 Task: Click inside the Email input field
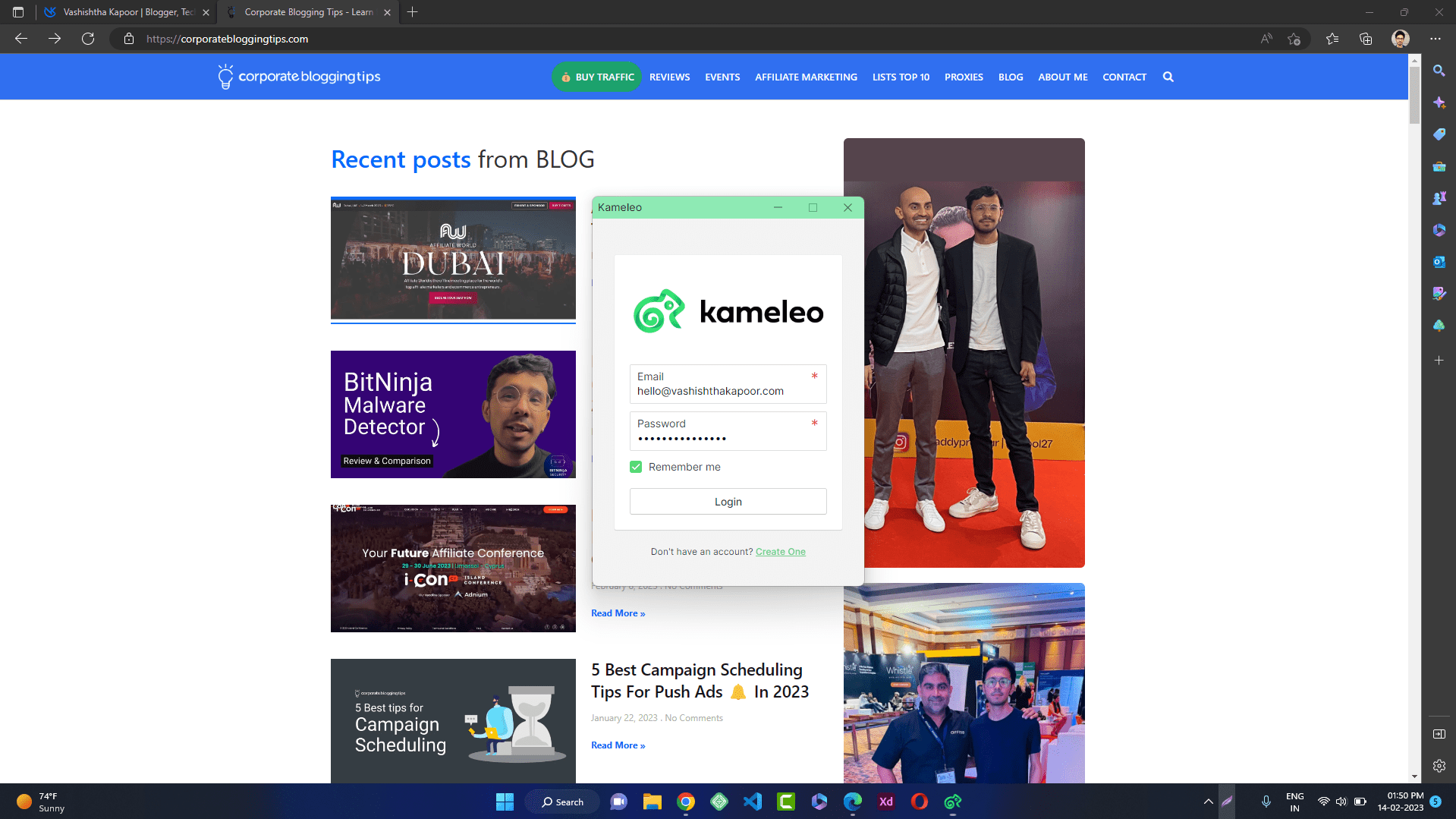coord(728,391)
